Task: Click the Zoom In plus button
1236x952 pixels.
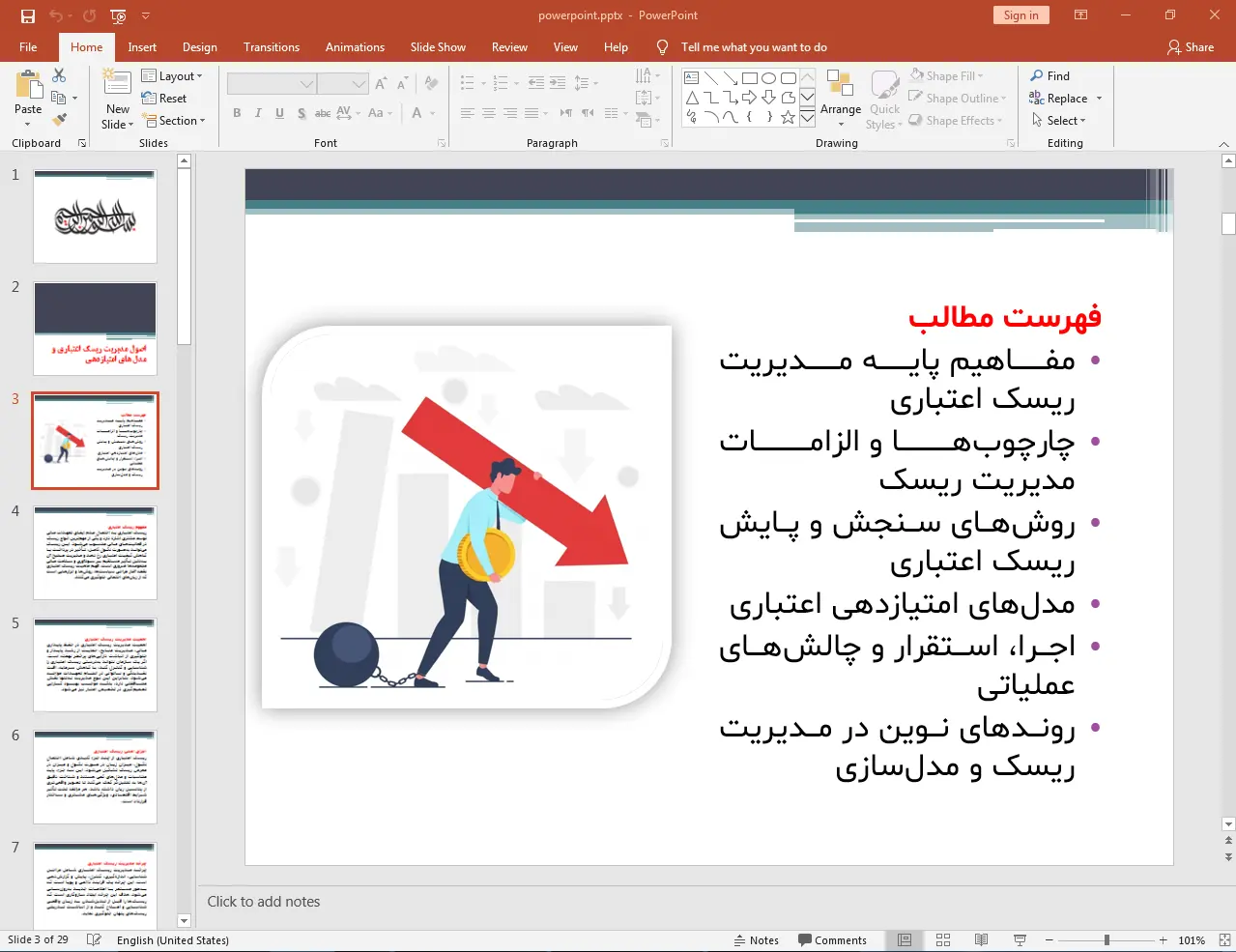Action: pos(1164,940)
